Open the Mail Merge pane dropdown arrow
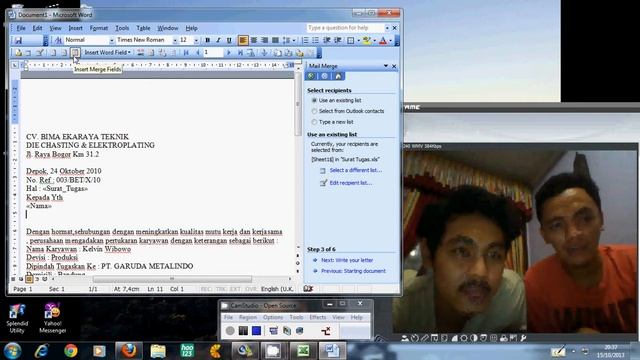 point(386,66)
